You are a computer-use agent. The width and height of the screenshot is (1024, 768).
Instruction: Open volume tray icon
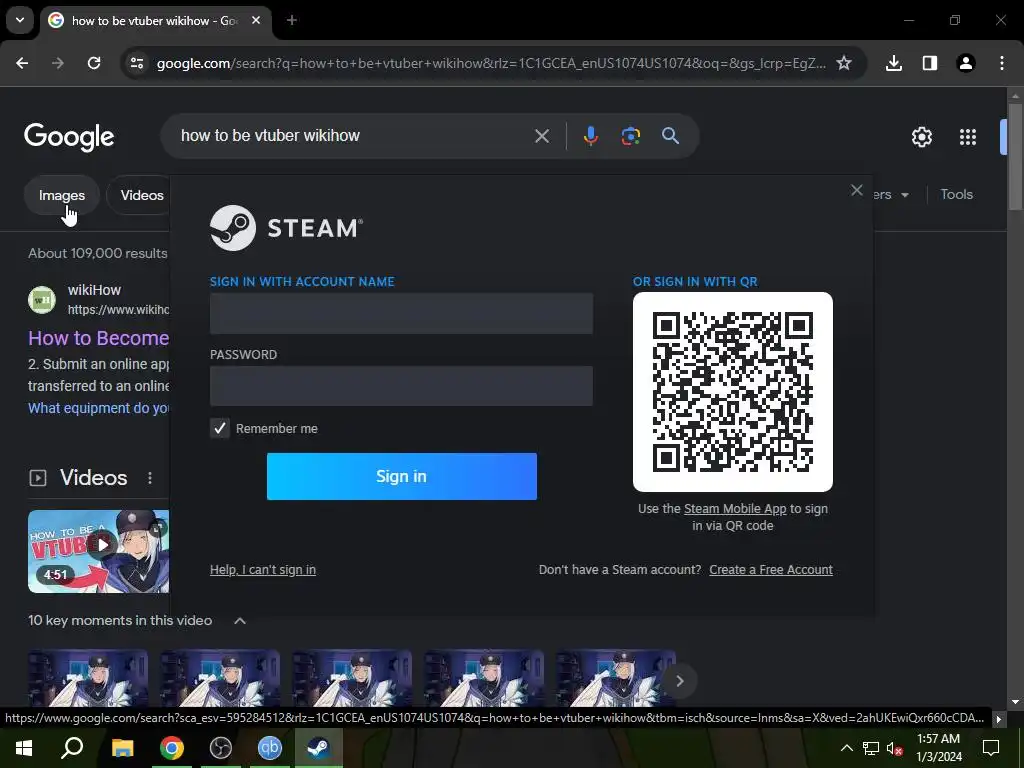[x=895, y=748]
